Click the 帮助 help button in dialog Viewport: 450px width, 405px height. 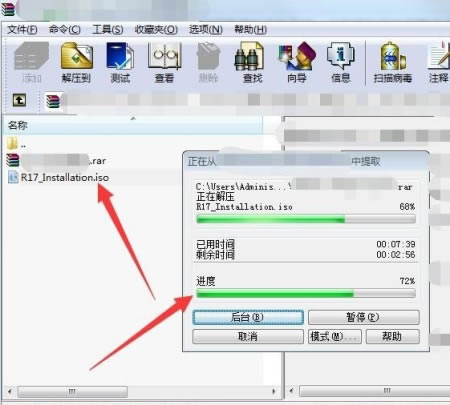[393, 336]
